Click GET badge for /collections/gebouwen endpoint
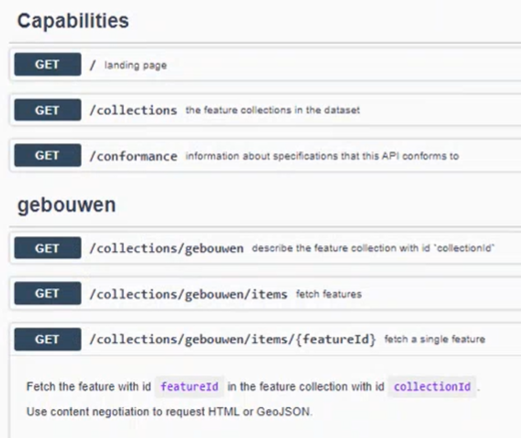 (48, 248)
